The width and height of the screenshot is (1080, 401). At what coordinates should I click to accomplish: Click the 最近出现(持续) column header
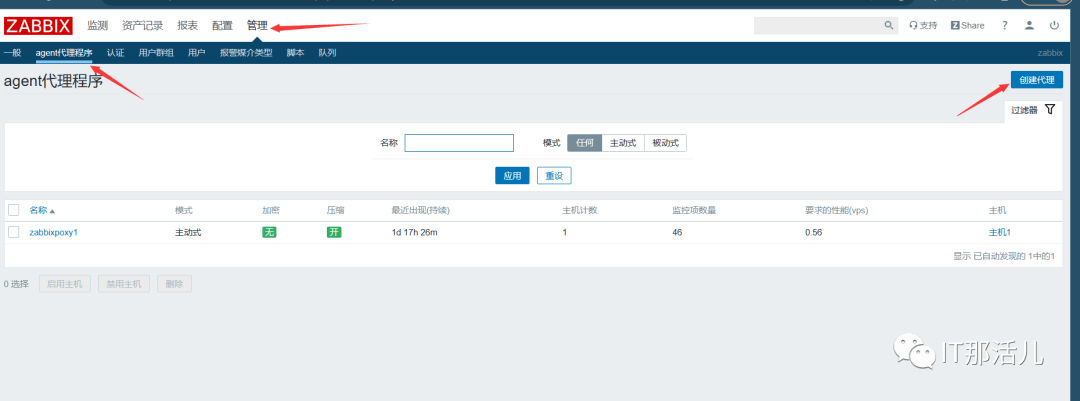tap(421, 210)
